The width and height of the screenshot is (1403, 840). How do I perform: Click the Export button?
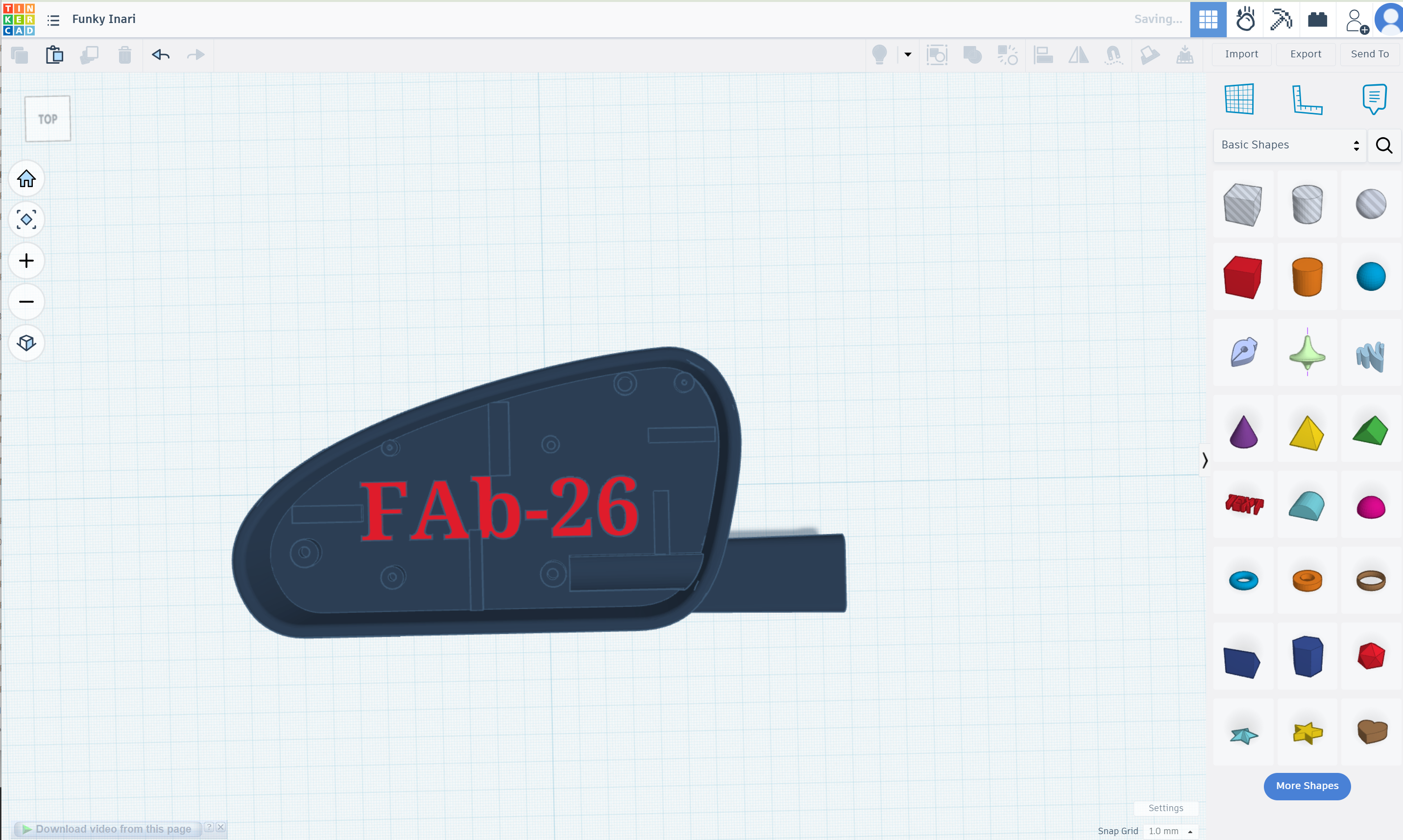click(1306, 54)
